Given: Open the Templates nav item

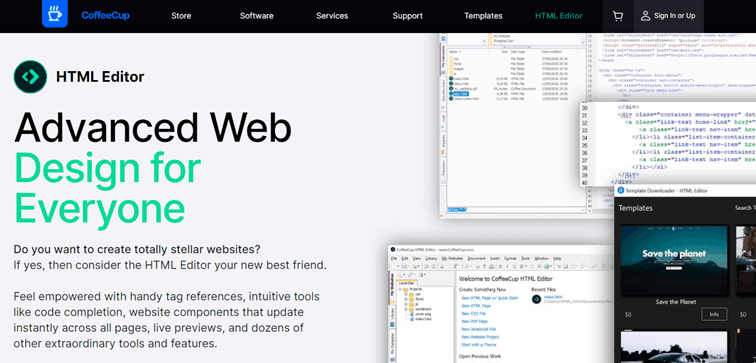Looking at the screenshot, I should [483, 16].
